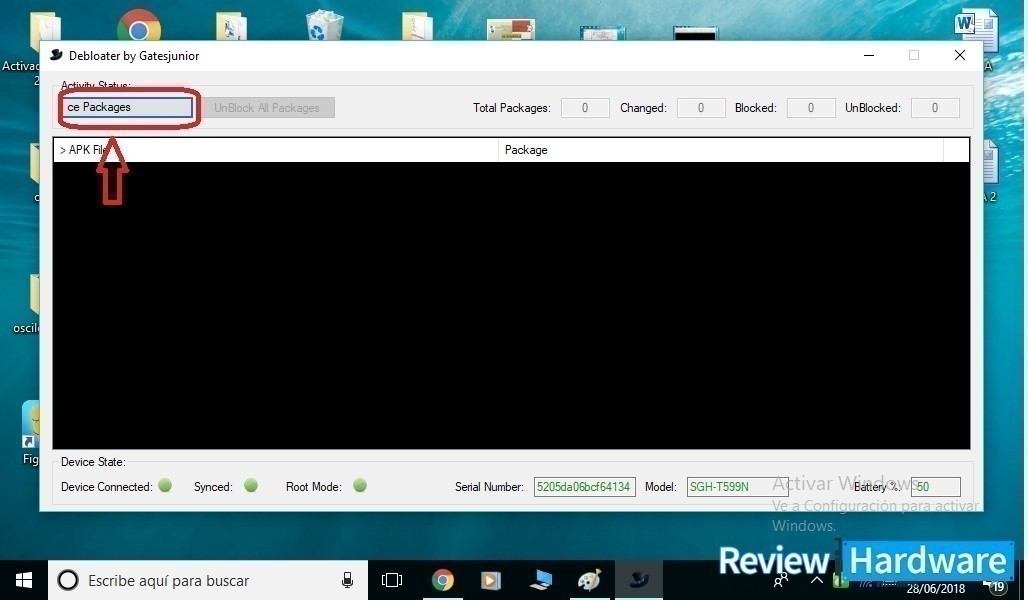
Task: Click the Battery percentage field
Action: (936, 487)
